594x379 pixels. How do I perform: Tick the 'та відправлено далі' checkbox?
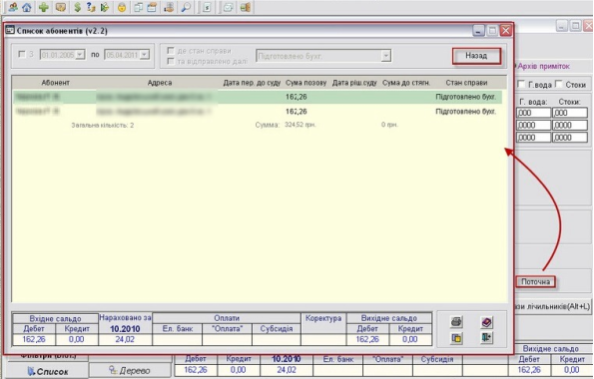click(170, 61)
